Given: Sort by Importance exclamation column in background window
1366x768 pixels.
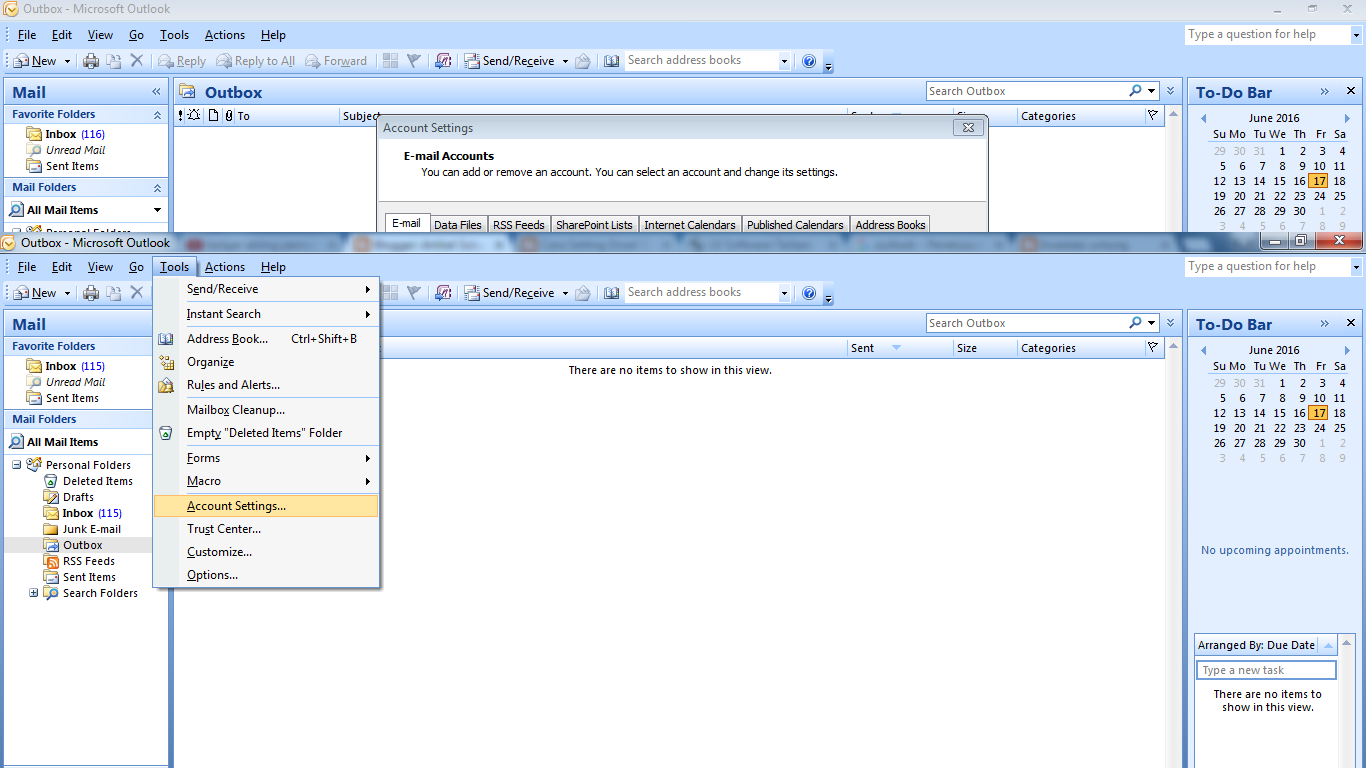Looking at the screenshot, I should [181, 116].
